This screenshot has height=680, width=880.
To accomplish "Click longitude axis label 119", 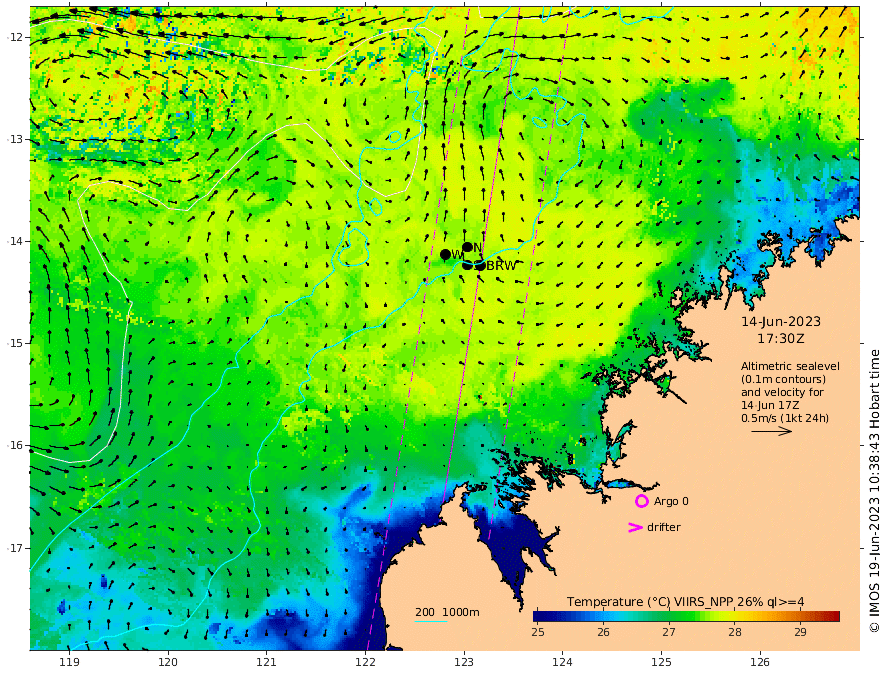I will tap(69, 662).
